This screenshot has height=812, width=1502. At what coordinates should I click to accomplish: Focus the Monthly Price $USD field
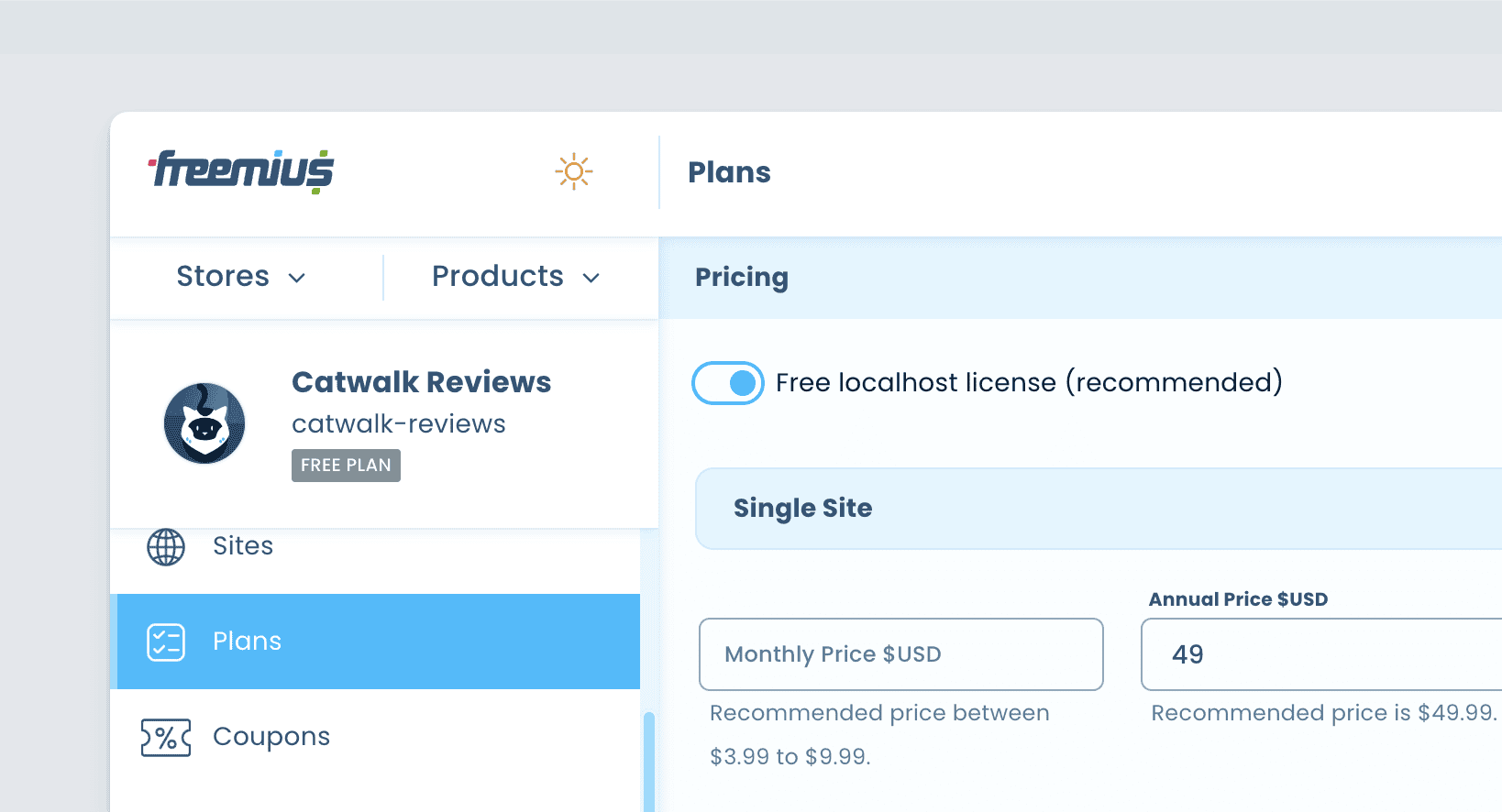901,654
